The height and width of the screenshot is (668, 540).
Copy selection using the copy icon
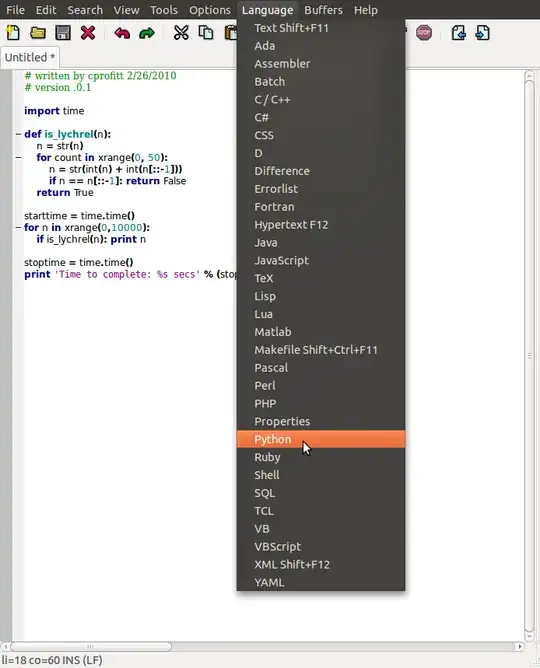point(206,33)
